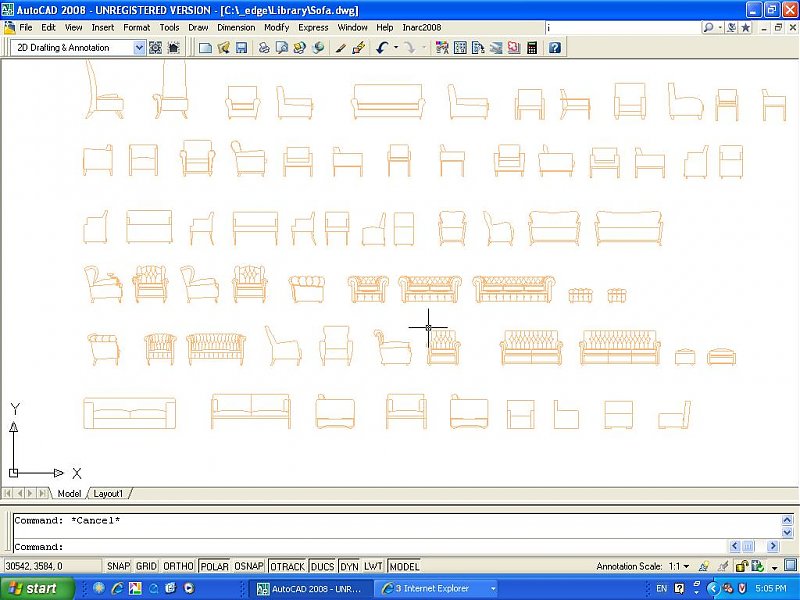
Task: Open the Properties palette icon
Action: [x=442, y=48]
